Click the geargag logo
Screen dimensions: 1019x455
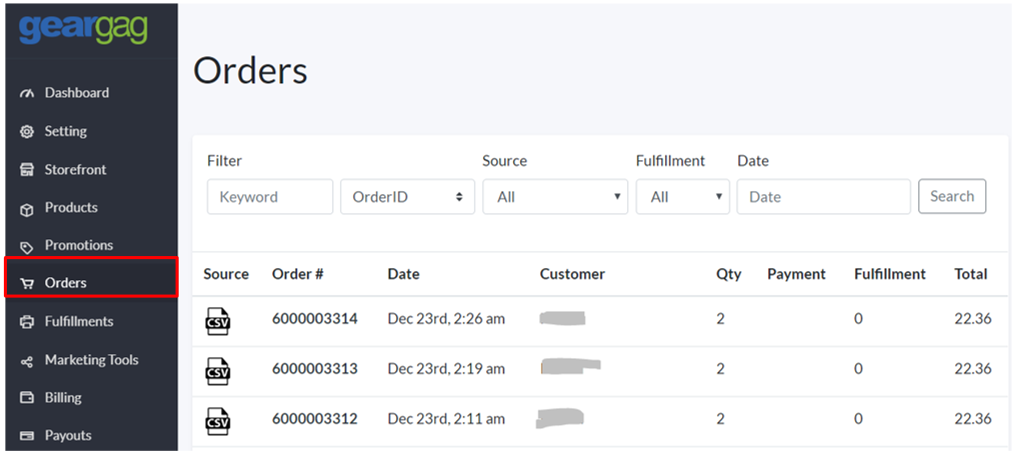[82, 28]
